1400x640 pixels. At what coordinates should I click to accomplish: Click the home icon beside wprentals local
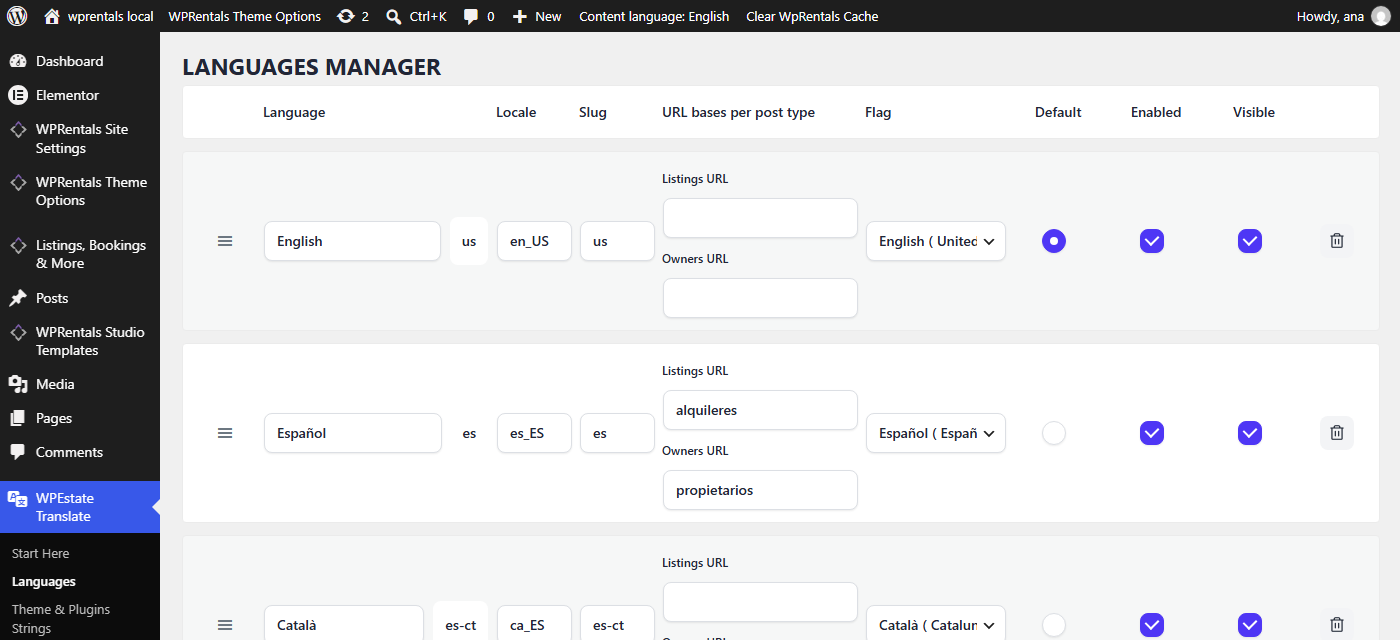(x=52, y=16)
